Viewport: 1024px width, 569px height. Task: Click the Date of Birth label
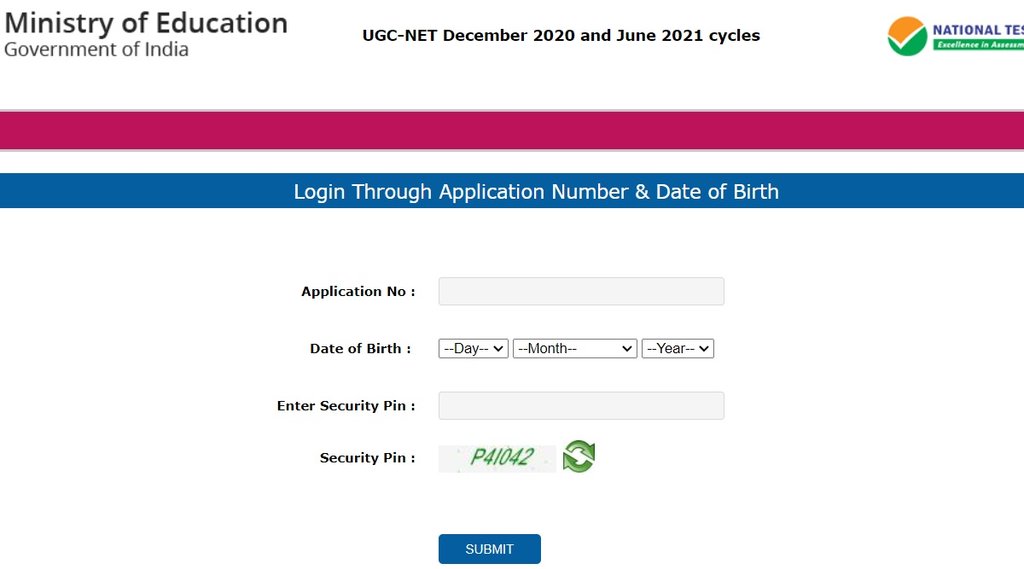pos(360,349)
